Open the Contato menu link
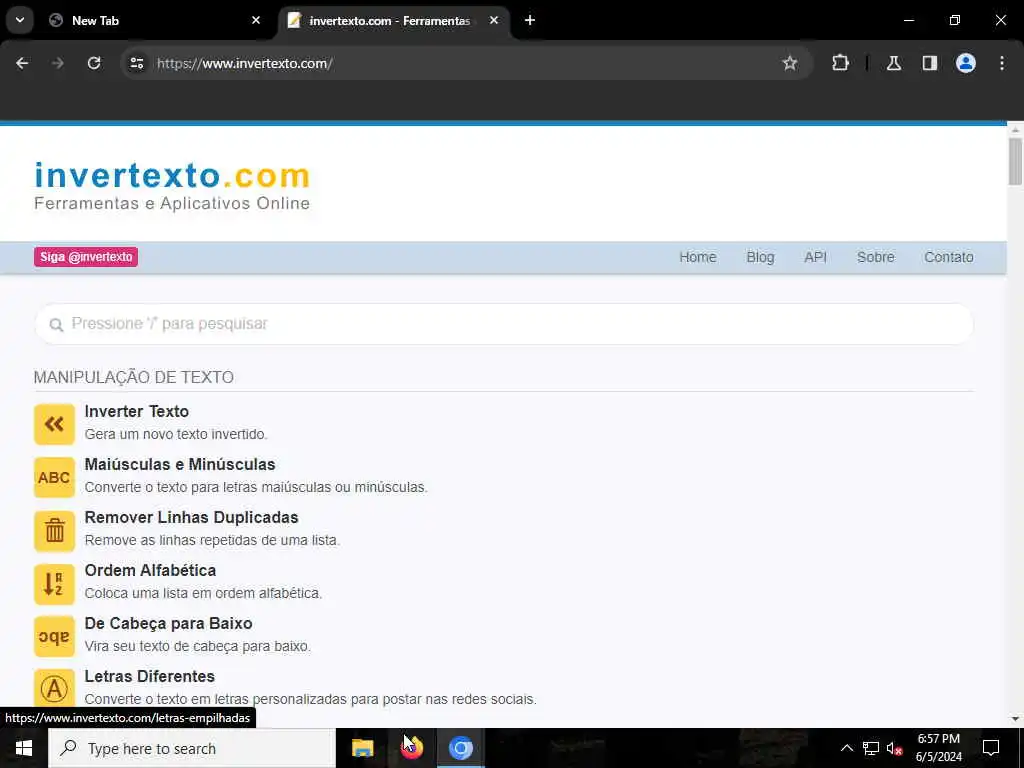 [948, 257]
